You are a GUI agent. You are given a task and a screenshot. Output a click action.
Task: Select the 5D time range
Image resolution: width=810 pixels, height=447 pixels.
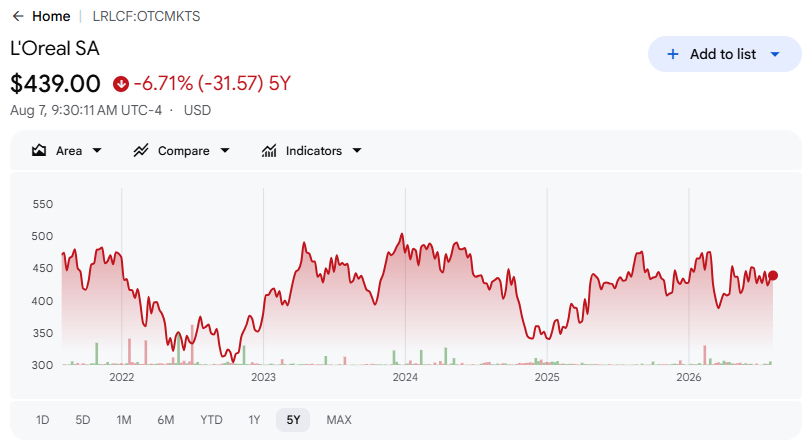point(83,420)
